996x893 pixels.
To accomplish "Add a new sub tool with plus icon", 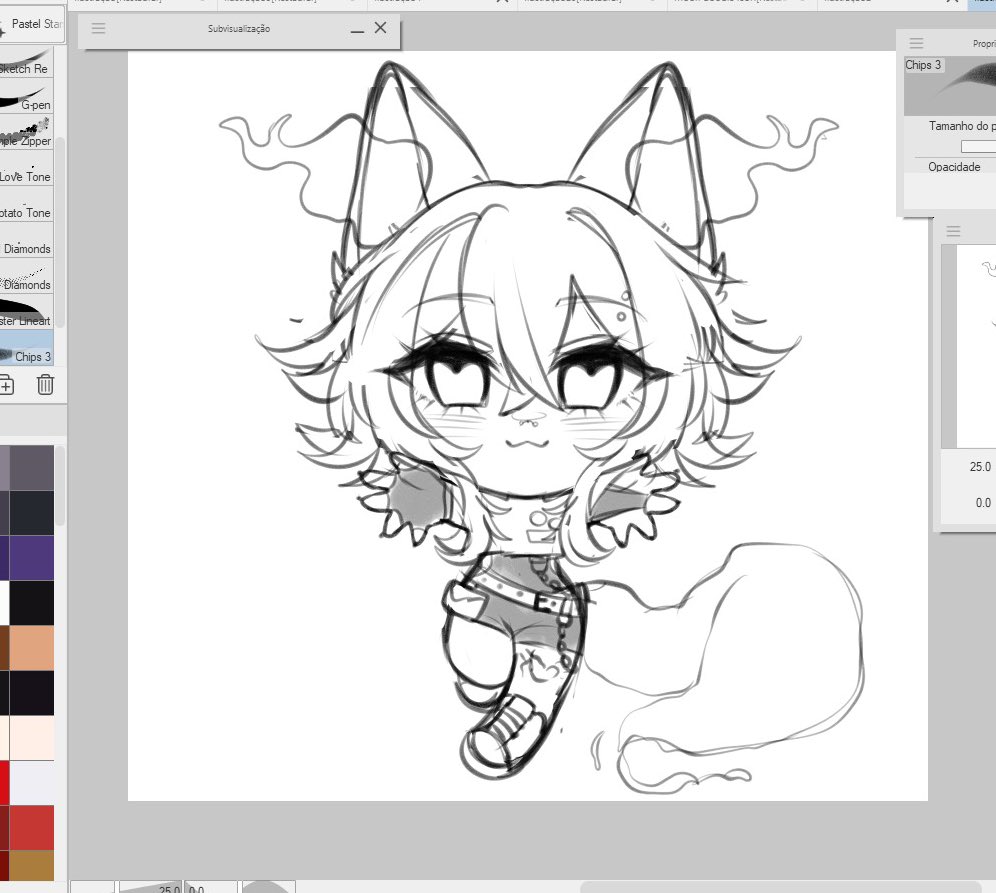I will pyautogui.click(x=6, y=385).
